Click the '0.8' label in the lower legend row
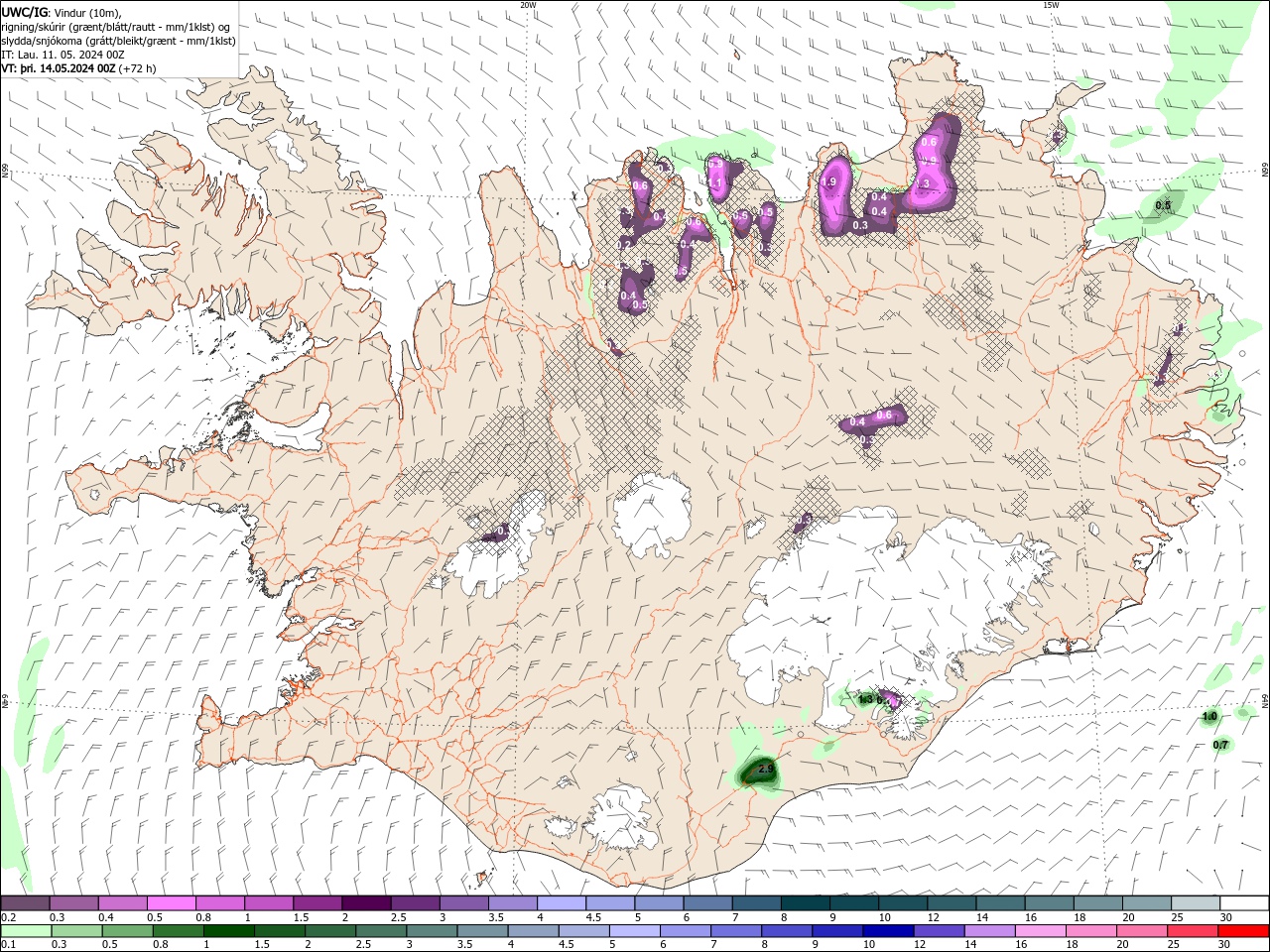Screen dimensions: 1270x952 [x=159, y=945]
